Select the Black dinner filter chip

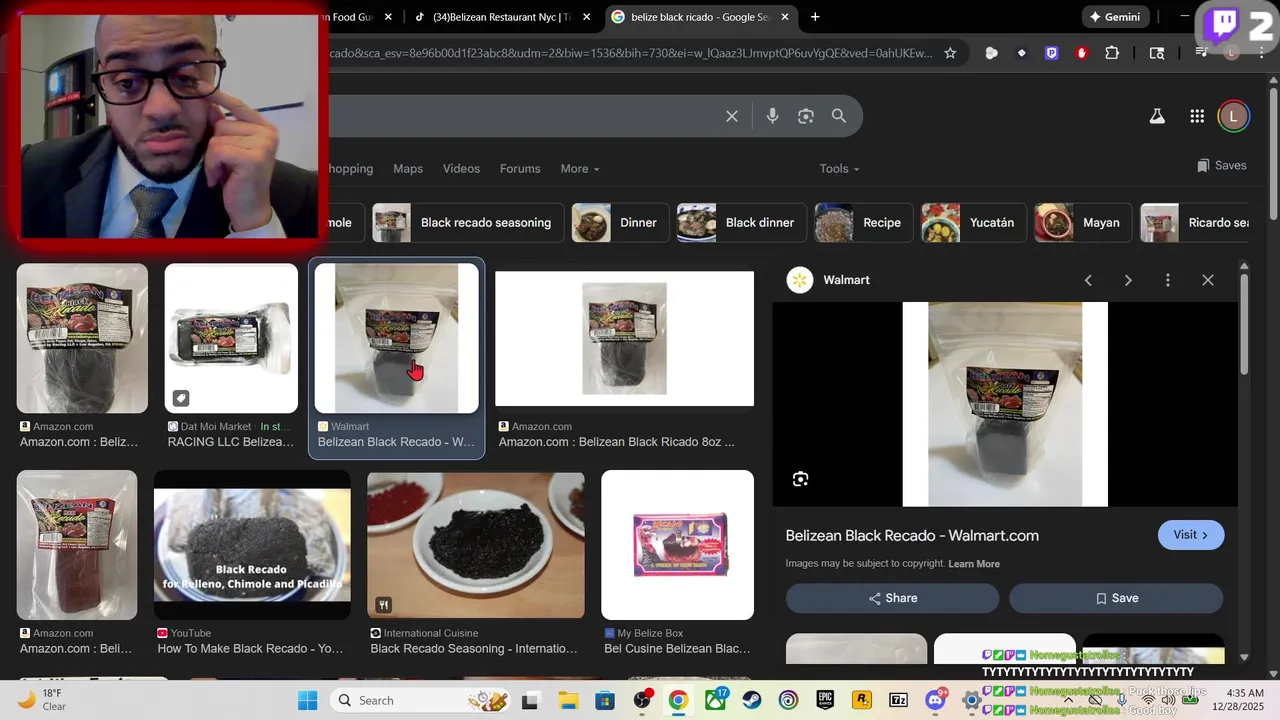point(741,223)
